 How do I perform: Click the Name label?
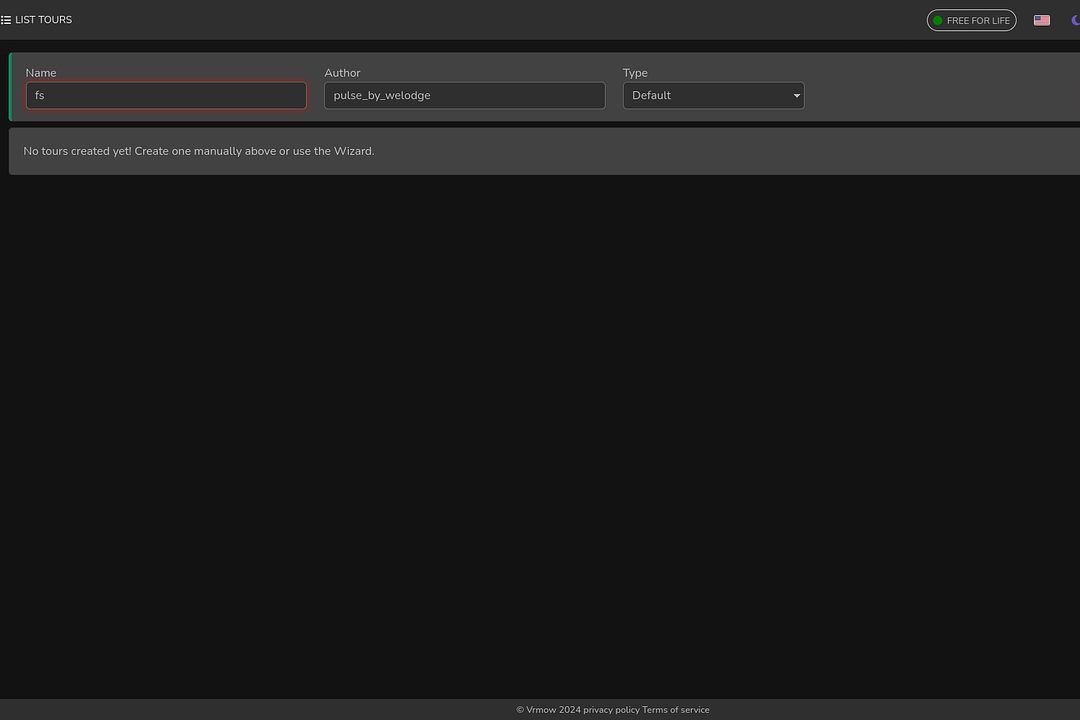pos(41,73)
